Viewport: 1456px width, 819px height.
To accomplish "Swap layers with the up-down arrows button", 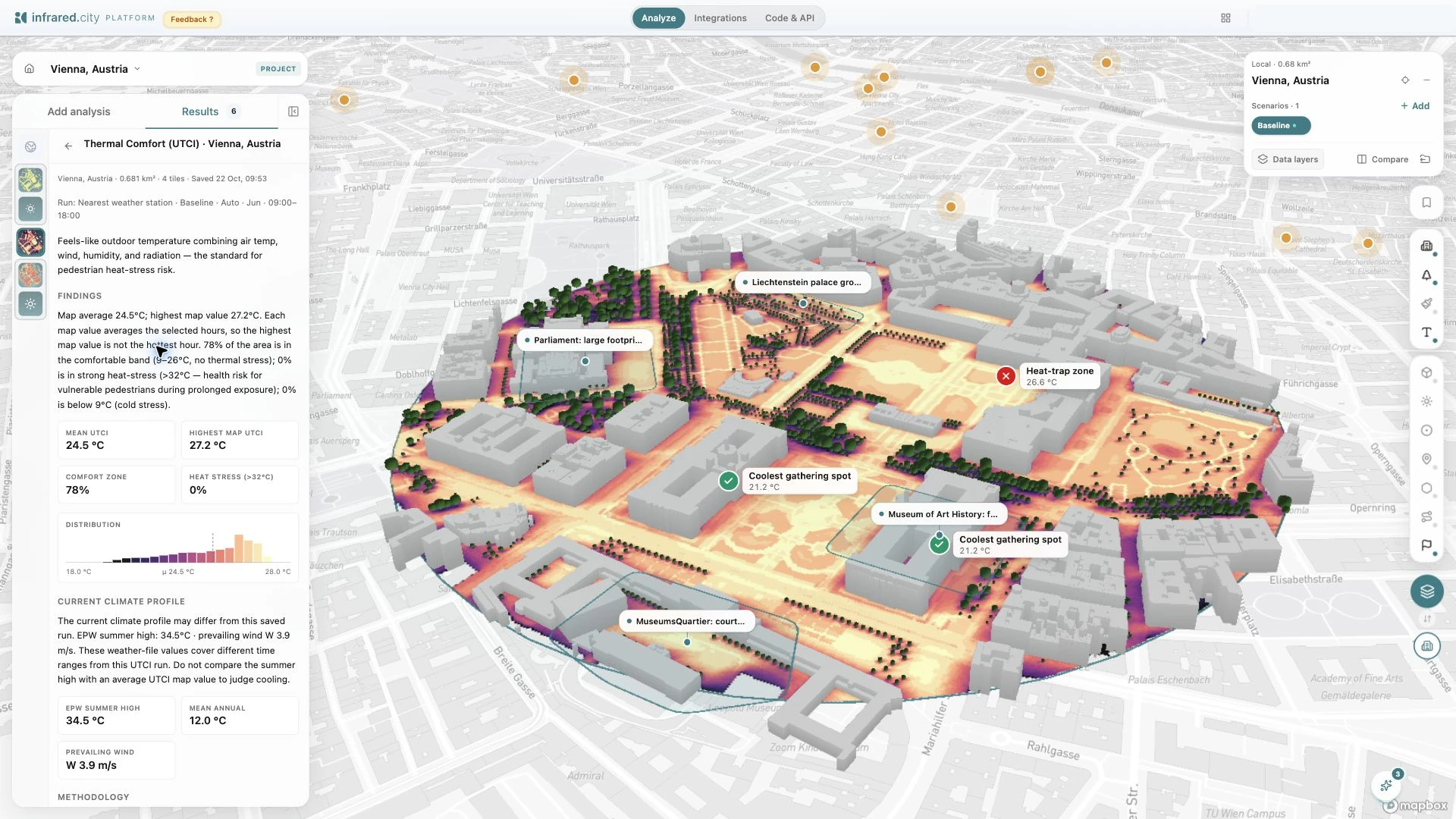I will click(1426, 619).
